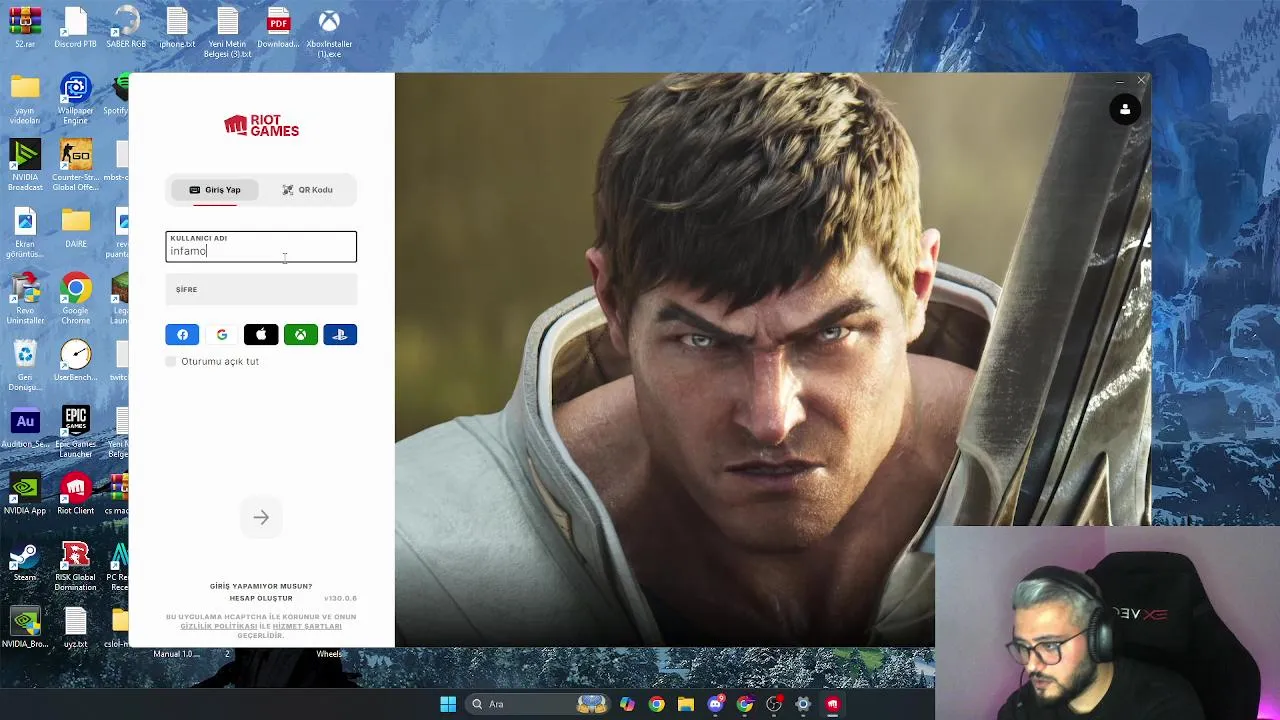The height and width of the screenshot is (720, 1280).
Task: Open the Hizmet Şartları link
Action: click(307, 626)
